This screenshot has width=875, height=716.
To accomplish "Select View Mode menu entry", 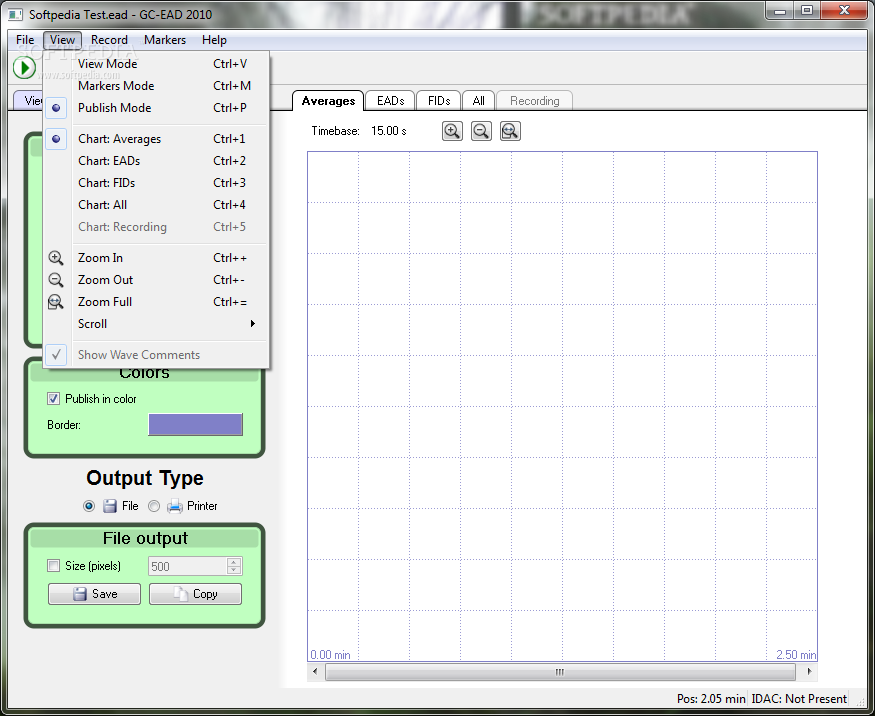I will point(156,64).
